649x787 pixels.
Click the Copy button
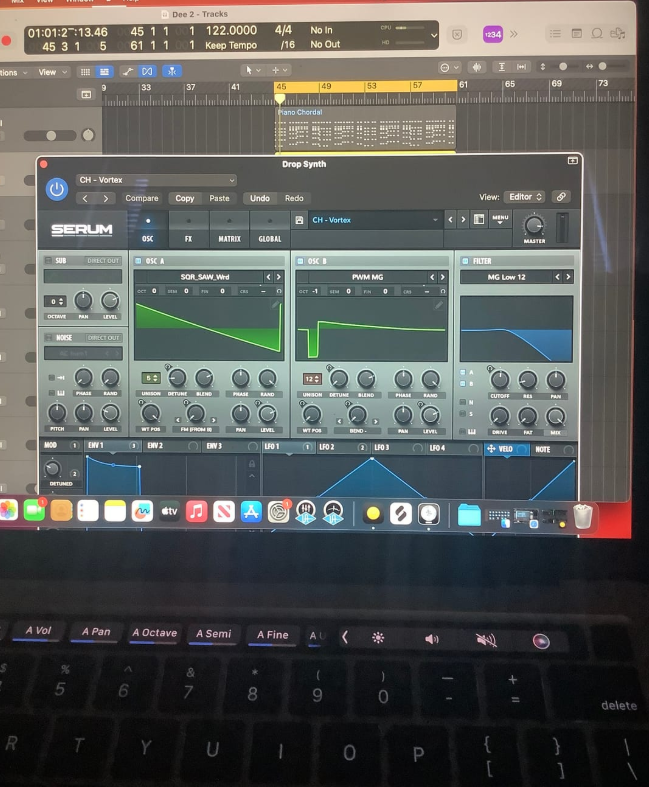(185, 198)
